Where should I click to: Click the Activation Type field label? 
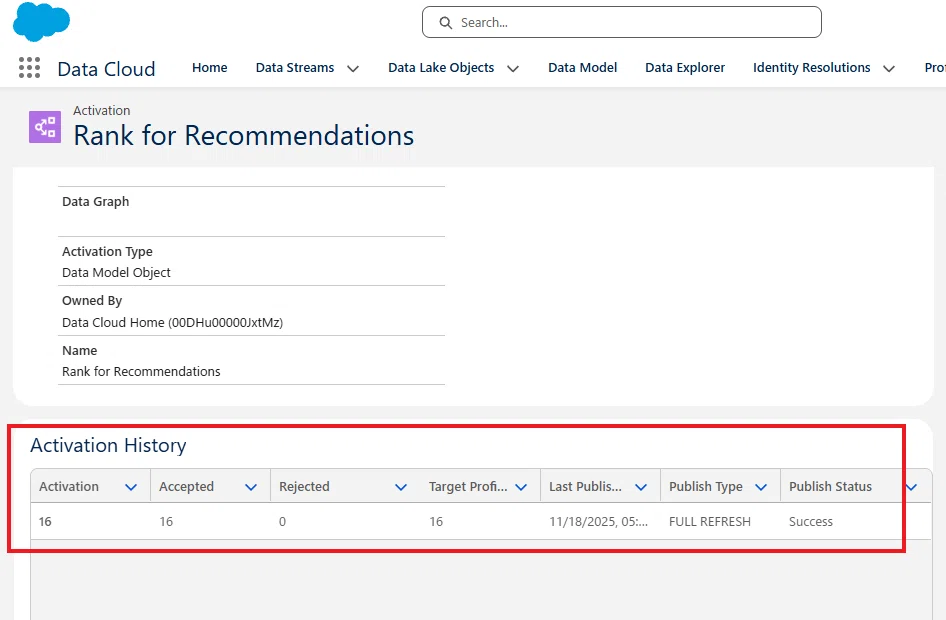pyautogui.click(x=107, y=251)
